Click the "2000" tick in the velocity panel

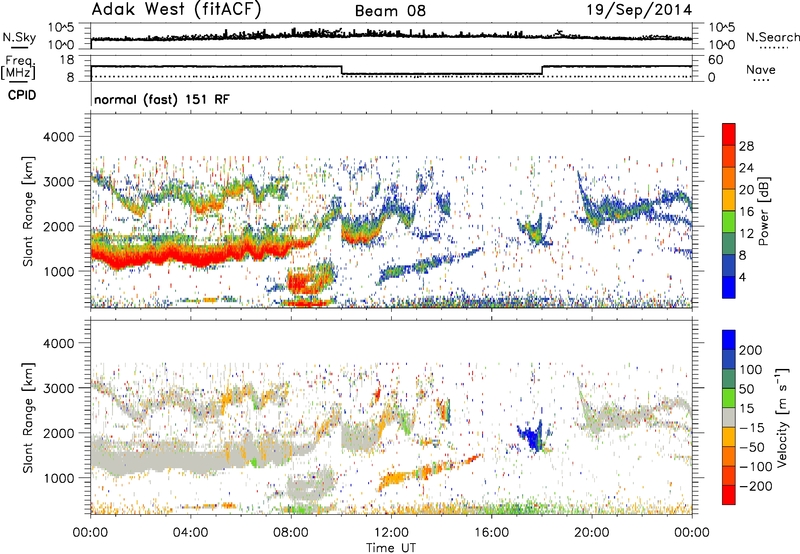[58, 433]
